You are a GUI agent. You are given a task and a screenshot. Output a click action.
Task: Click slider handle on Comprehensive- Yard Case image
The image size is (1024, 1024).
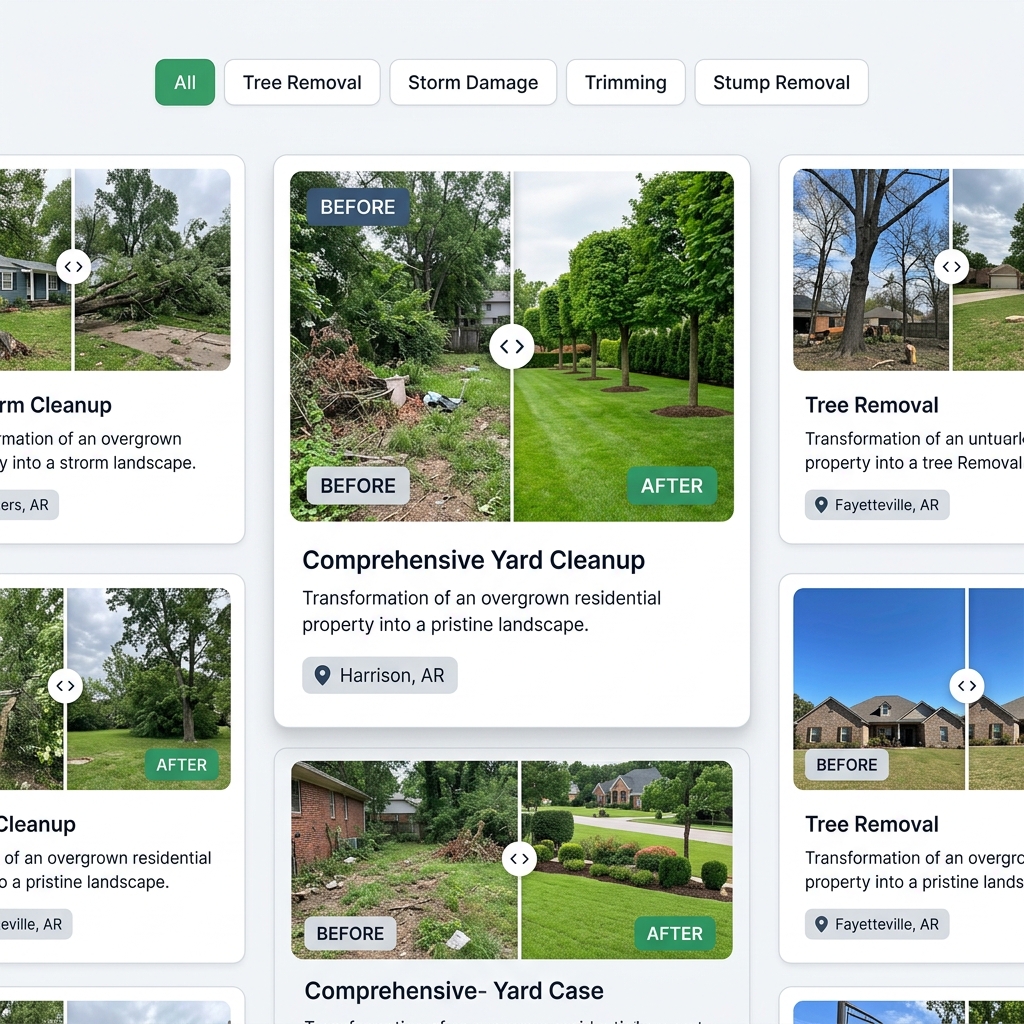(519, 859)
